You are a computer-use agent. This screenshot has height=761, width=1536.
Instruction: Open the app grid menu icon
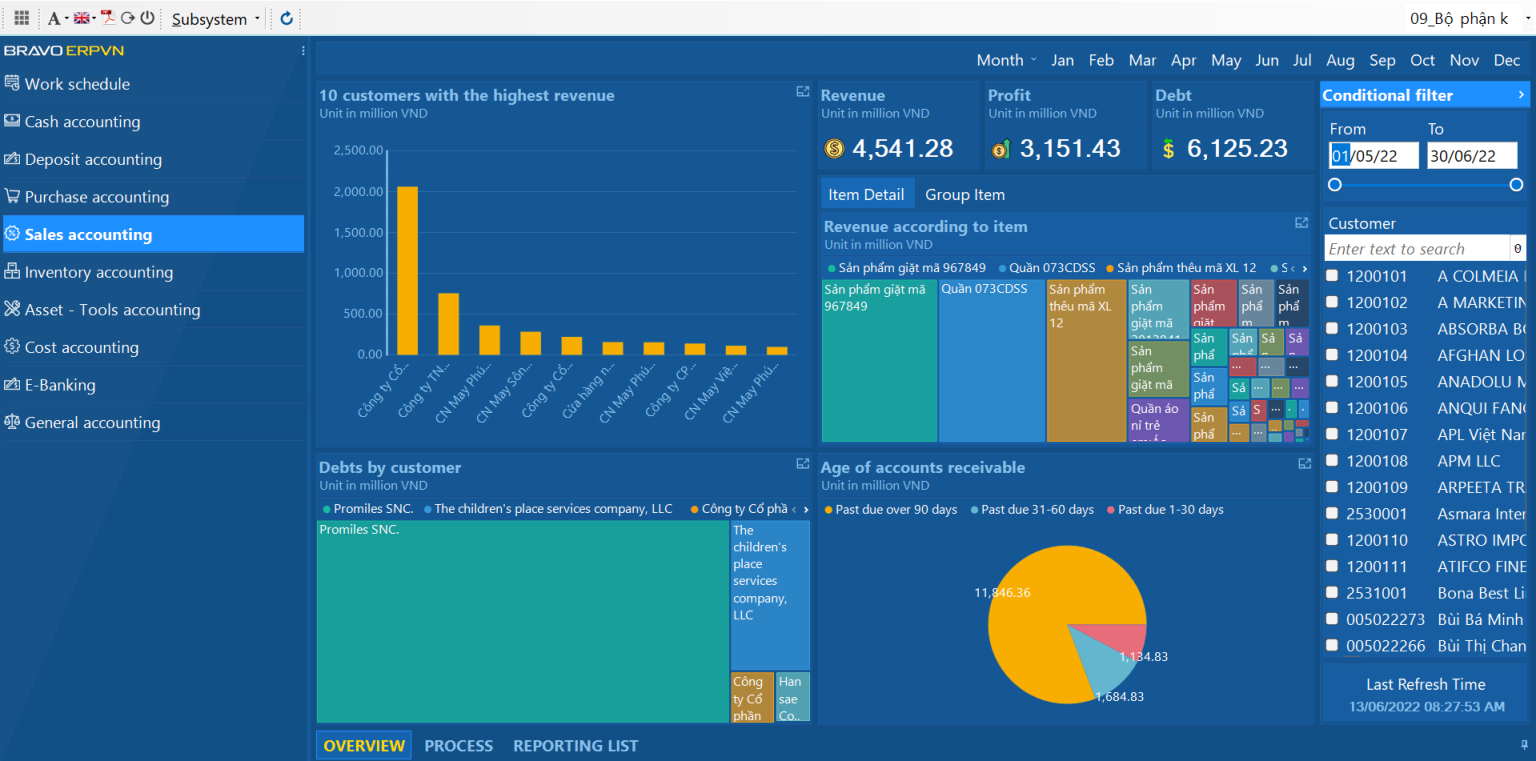21,18
